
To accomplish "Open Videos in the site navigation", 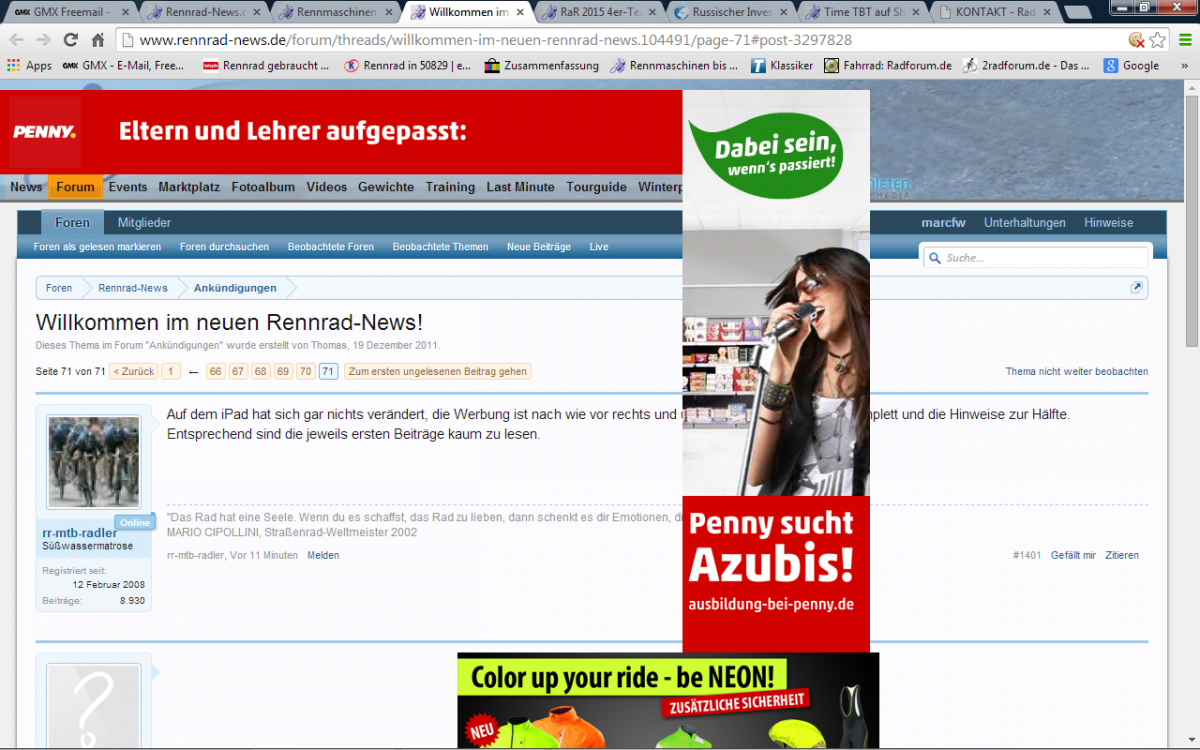I will click(x=327, y=187).
